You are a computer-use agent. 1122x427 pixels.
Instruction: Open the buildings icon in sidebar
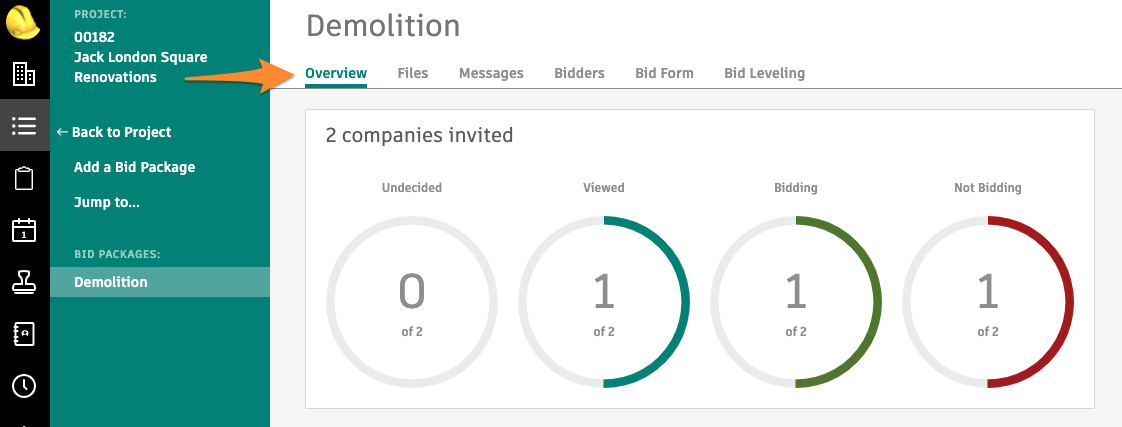24,74
